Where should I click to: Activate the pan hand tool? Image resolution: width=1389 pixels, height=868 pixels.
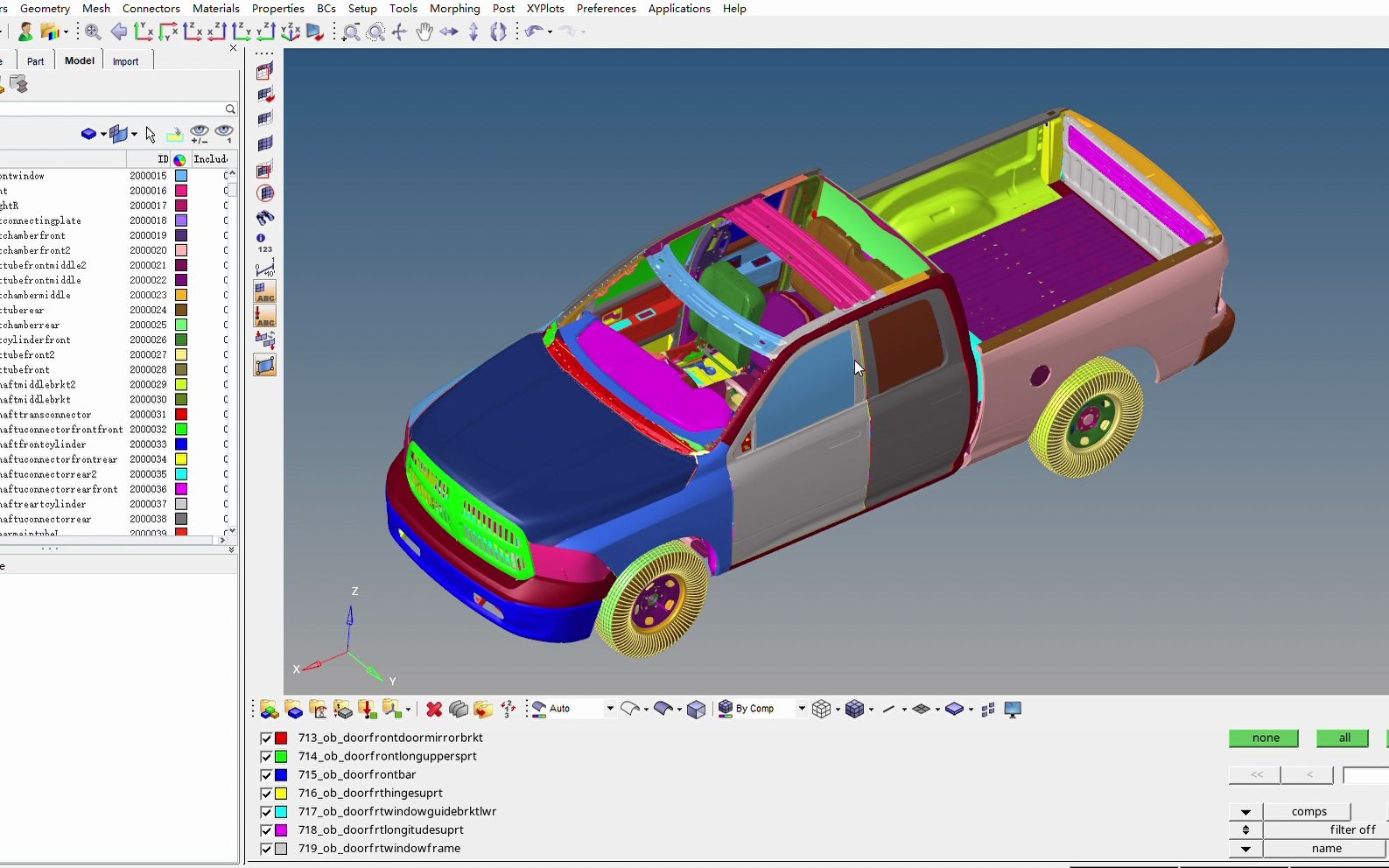coord(424,32)
